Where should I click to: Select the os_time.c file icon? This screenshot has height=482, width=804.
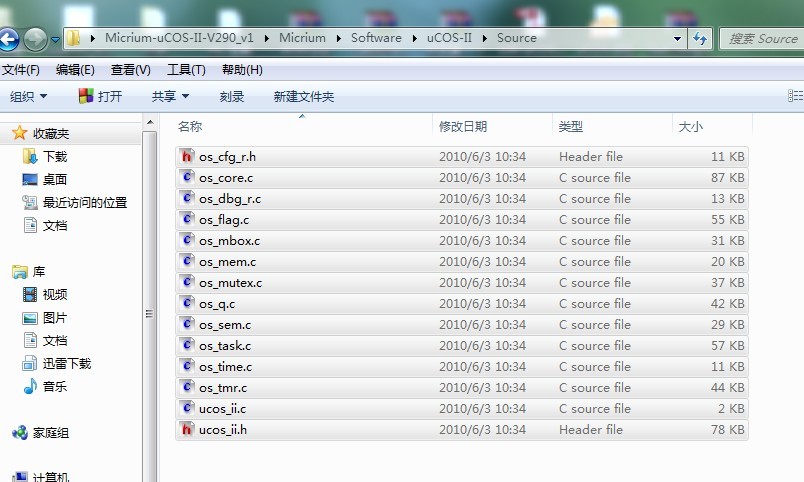pyautogui.click(x=187, y=366)
